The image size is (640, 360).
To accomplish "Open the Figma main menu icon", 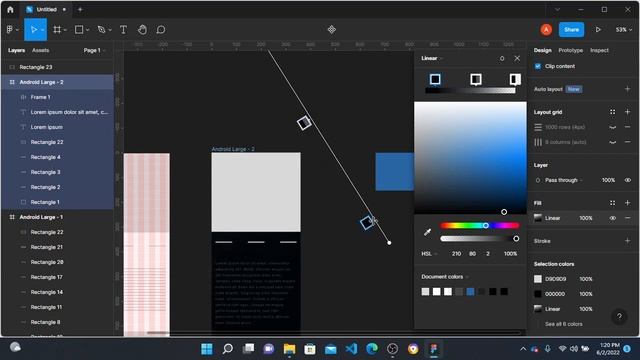I will click(x=10, y=29).
